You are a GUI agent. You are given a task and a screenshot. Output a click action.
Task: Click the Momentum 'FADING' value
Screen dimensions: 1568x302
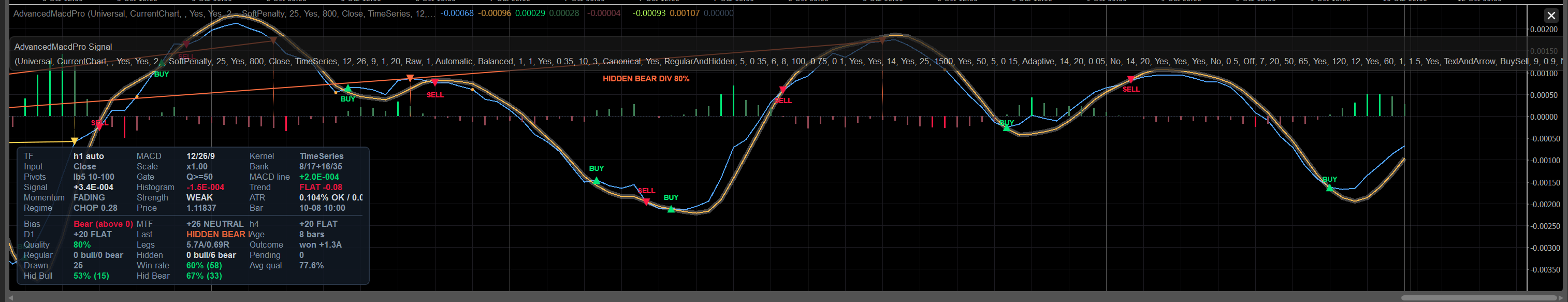pyautogui.click(x=90, y=198)
